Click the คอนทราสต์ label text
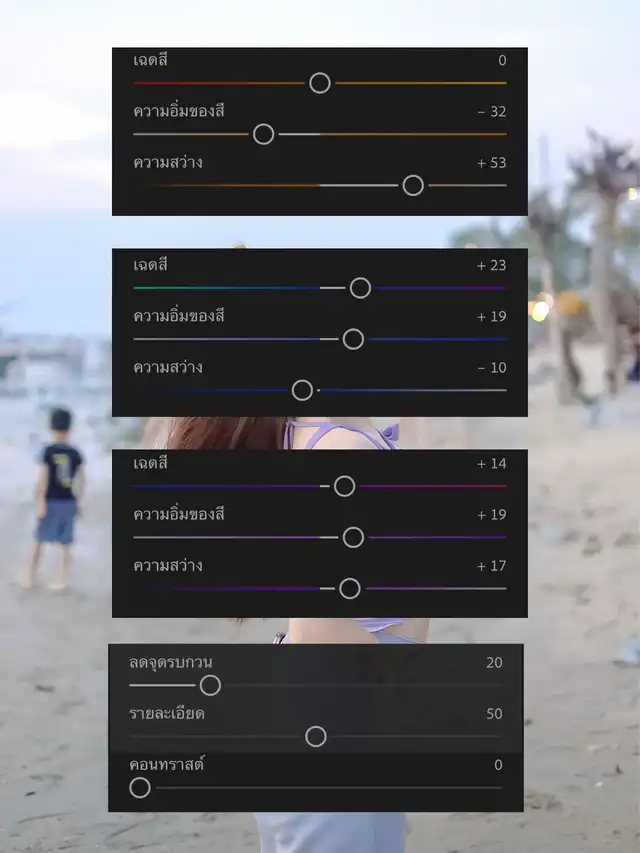The height and width of the screenshot is (853, 640). coord(167,764)
